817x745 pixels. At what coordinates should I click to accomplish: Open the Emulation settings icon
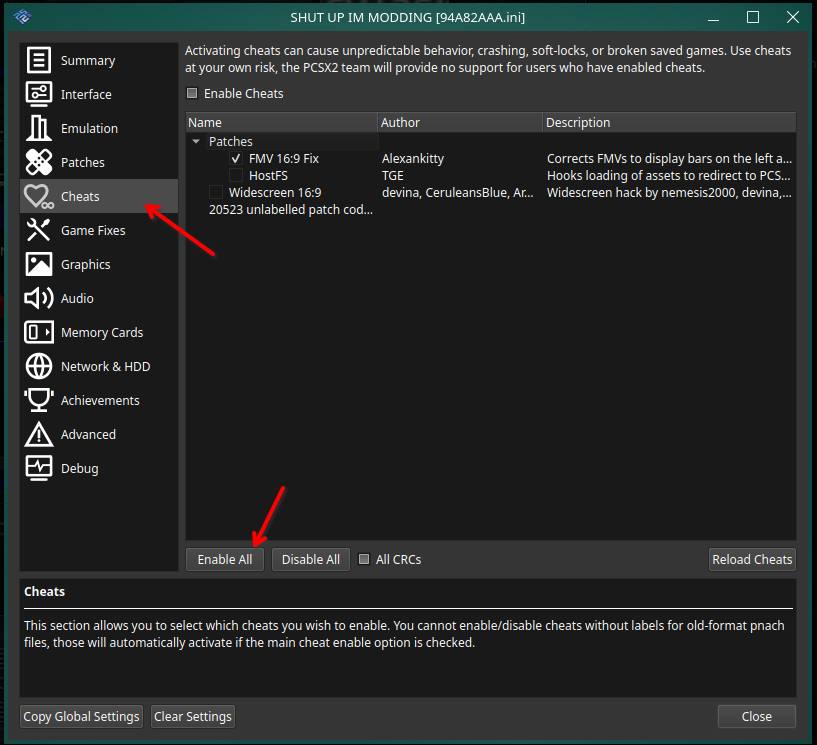[39, 128]
